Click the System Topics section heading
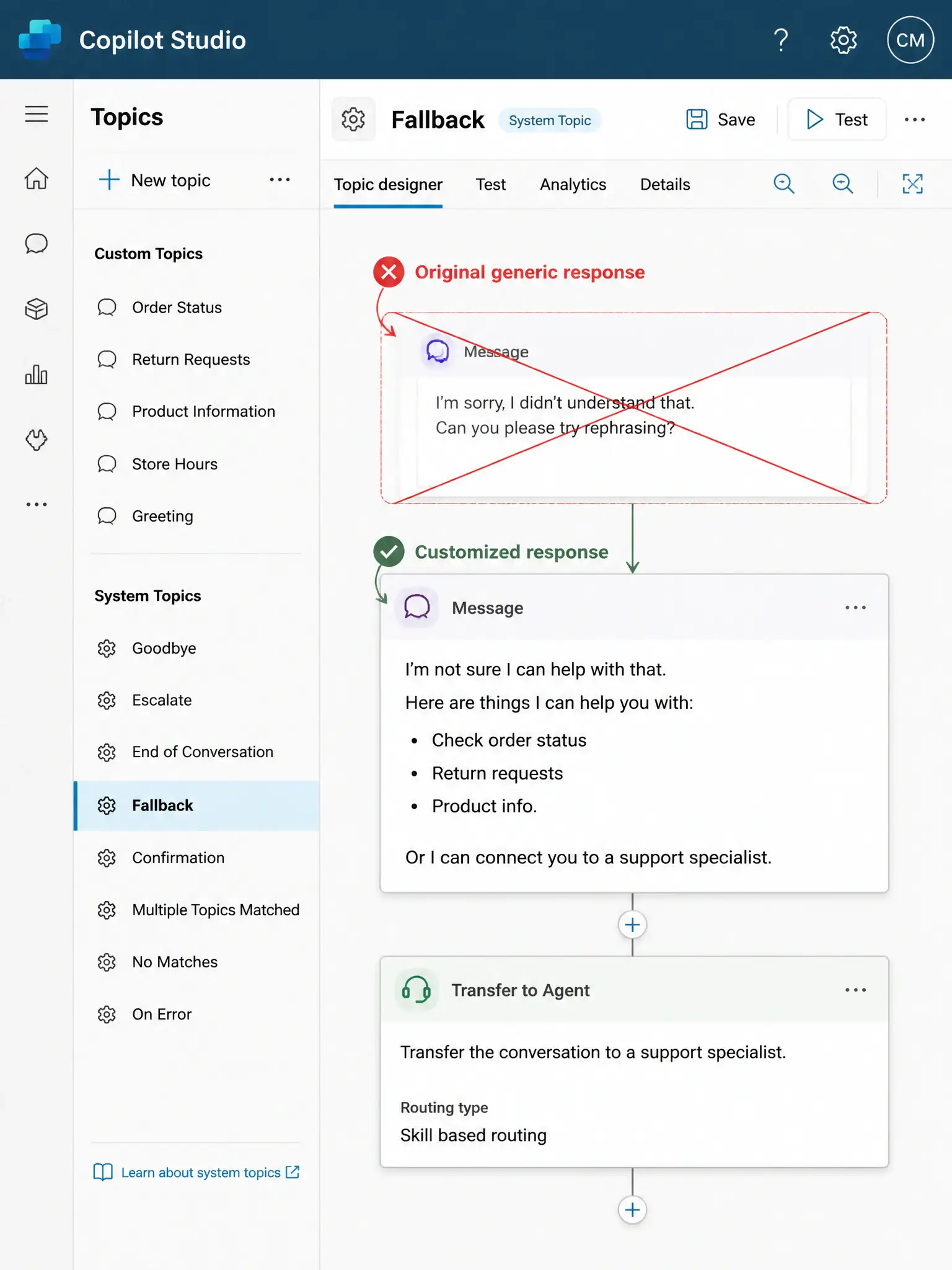The width and height of the screenshot is (952, 1270). pyautogui.click(x=148, y=596)
